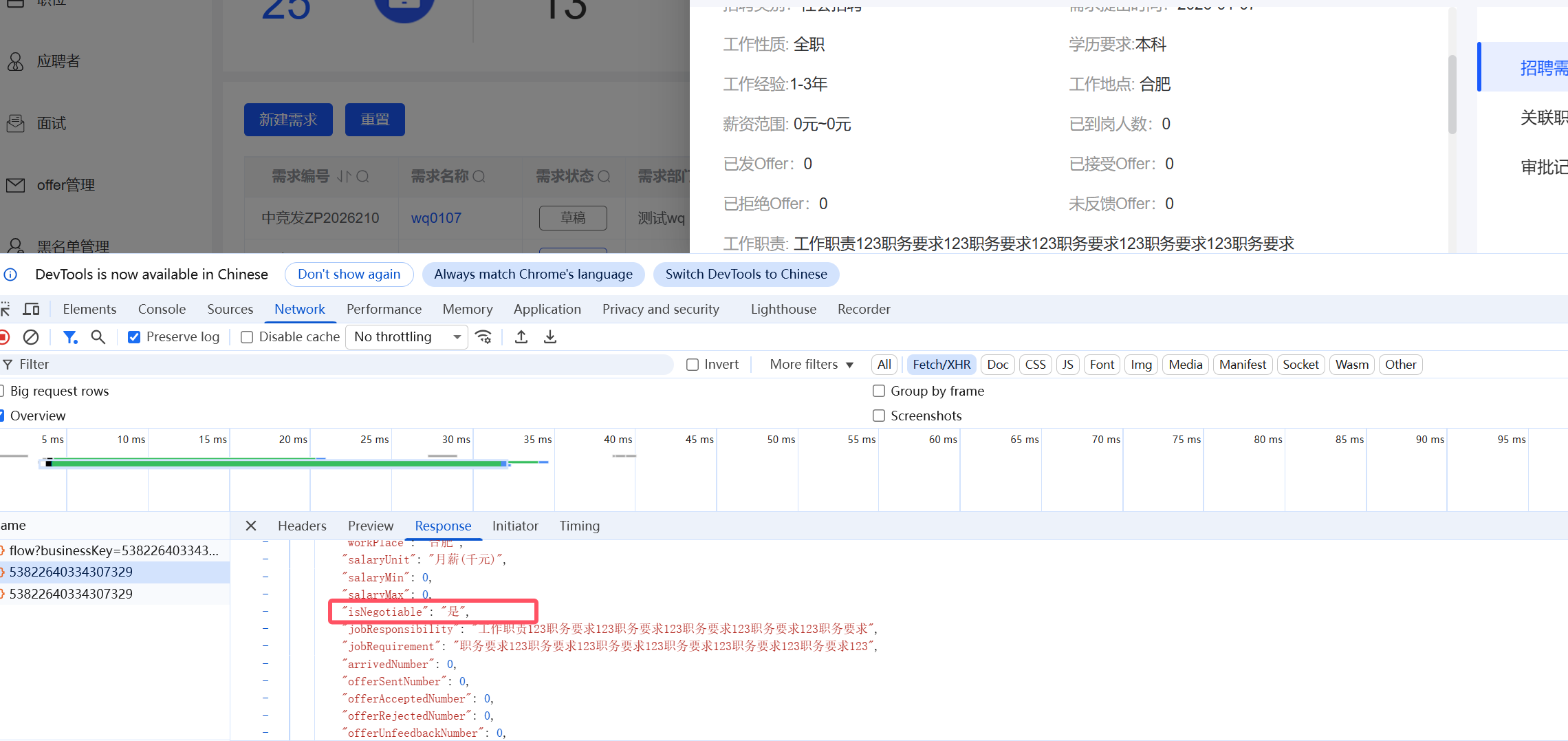Click the export HAR download icon

click(550, 336)
